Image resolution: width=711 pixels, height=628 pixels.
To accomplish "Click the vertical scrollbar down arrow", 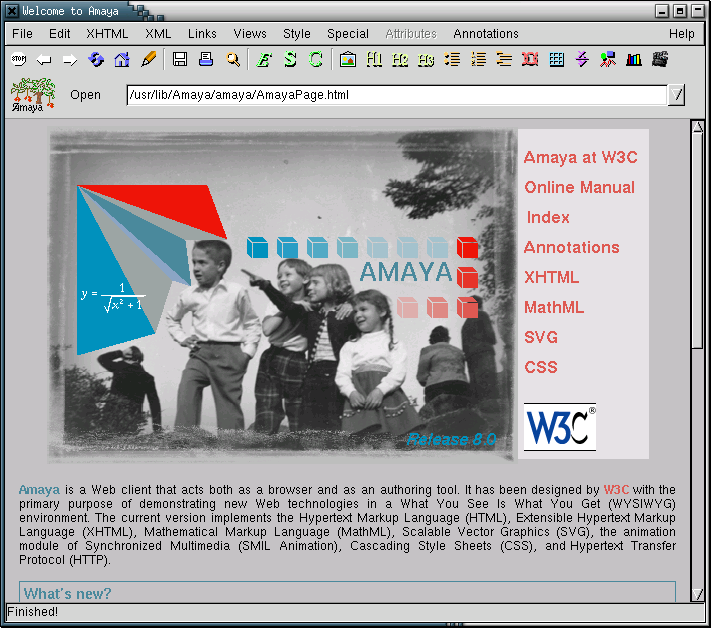I will tap(697, 593).
